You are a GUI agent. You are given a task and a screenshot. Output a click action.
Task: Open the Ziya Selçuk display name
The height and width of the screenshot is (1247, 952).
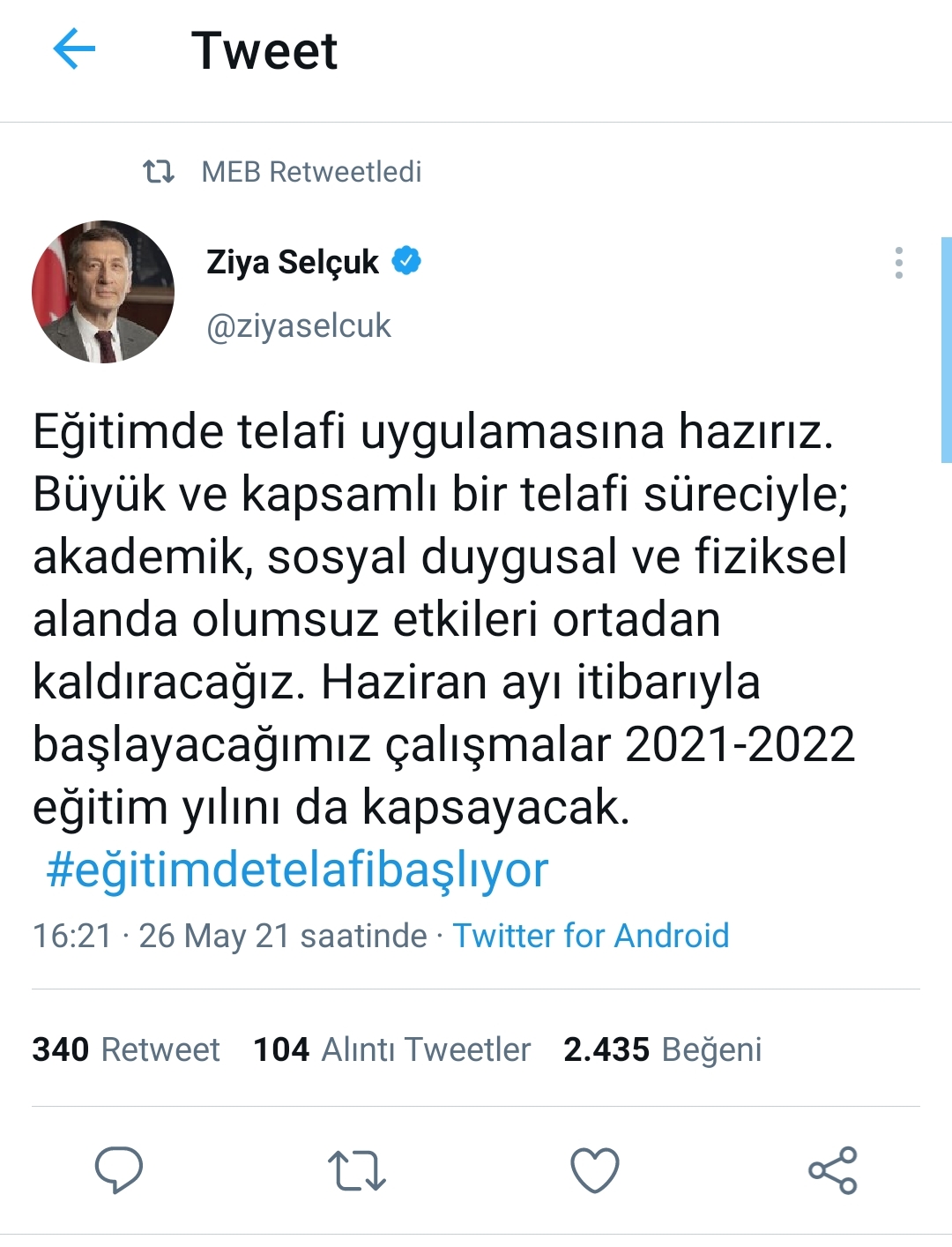point(293,262)
